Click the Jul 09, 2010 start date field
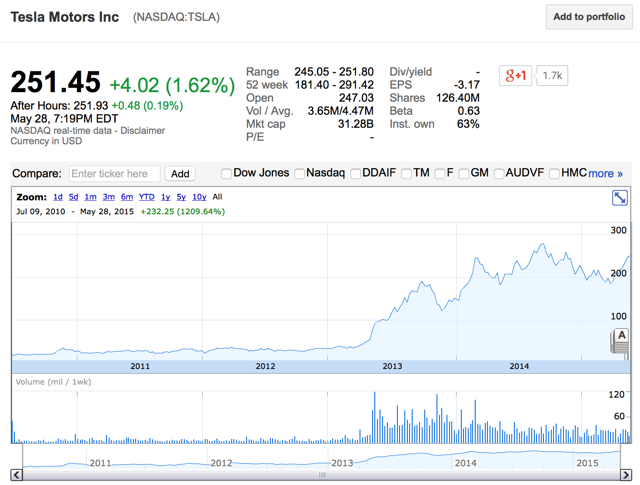Screen dimensions: 640x485 click(40, 211)
